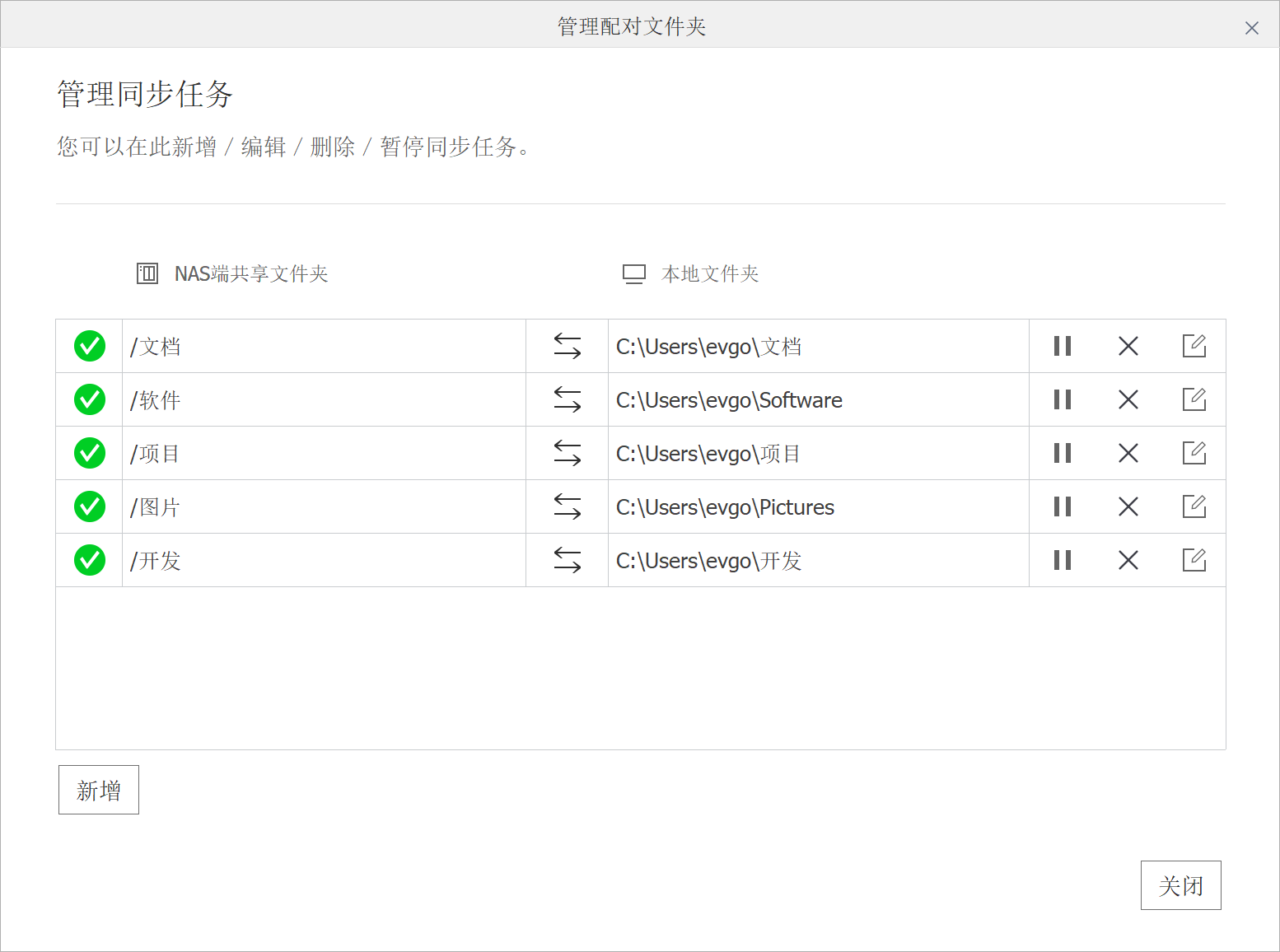Click sync direction arrows for /文档 row
The height and width of the screenshot is (952, 1280).
[568, 346]
